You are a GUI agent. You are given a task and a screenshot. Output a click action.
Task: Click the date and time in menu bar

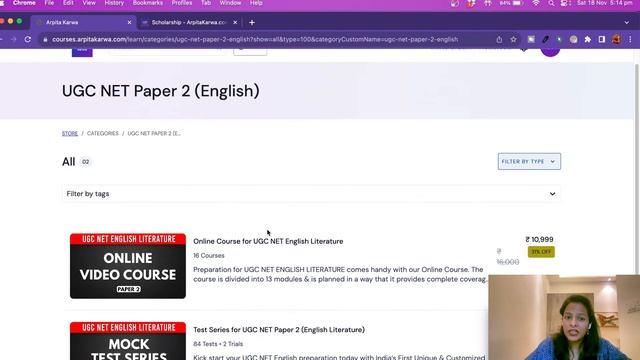[x=605, y=3]
